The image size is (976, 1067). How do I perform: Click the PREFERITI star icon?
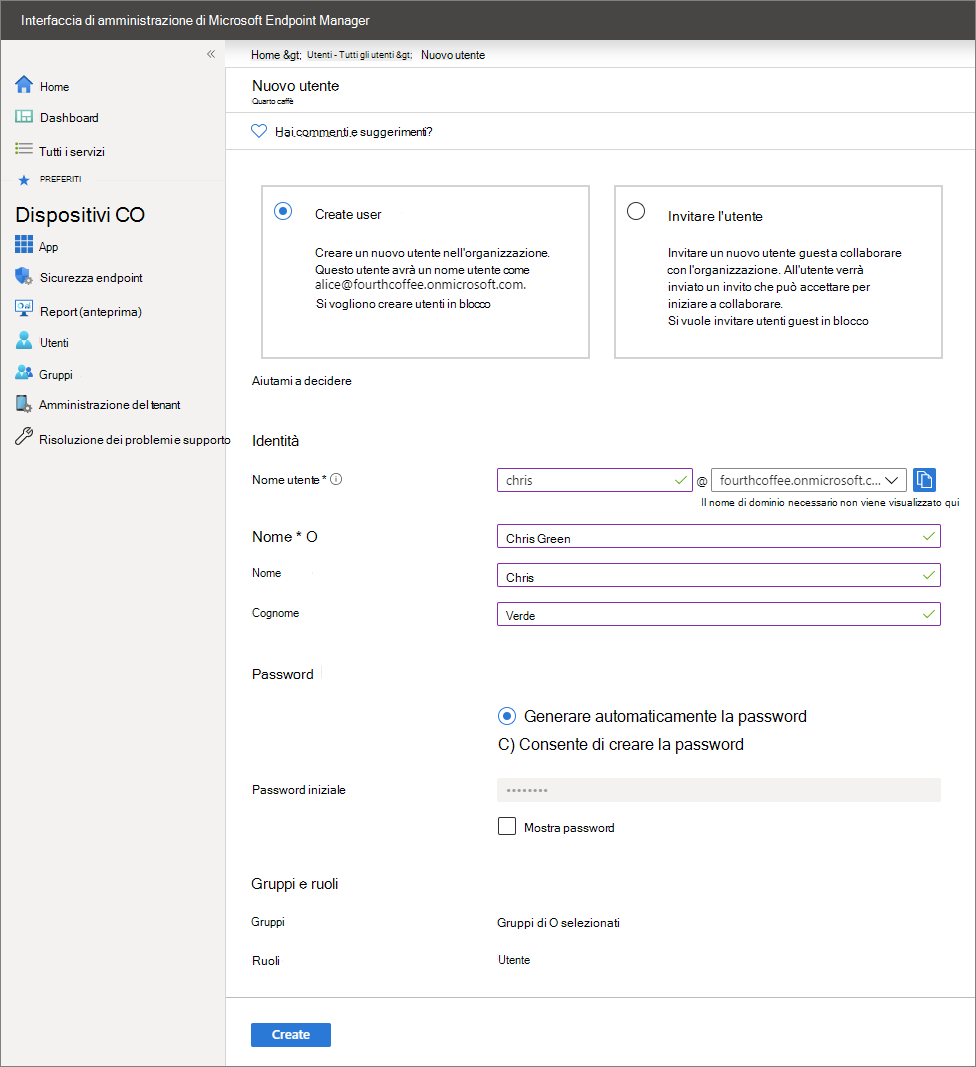click(24, 180)
